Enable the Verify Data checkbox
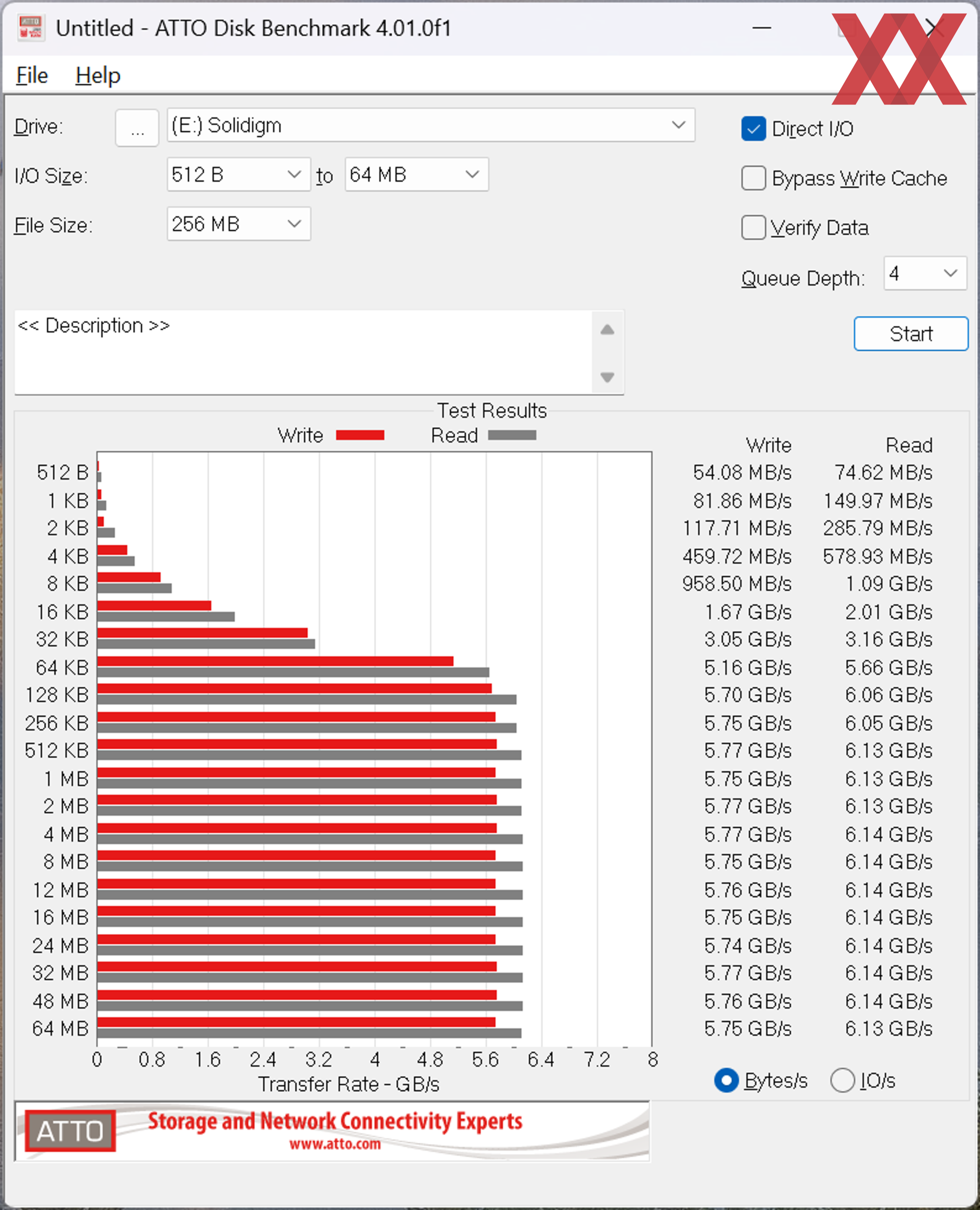980x1210 pixels. click(753, 228)
